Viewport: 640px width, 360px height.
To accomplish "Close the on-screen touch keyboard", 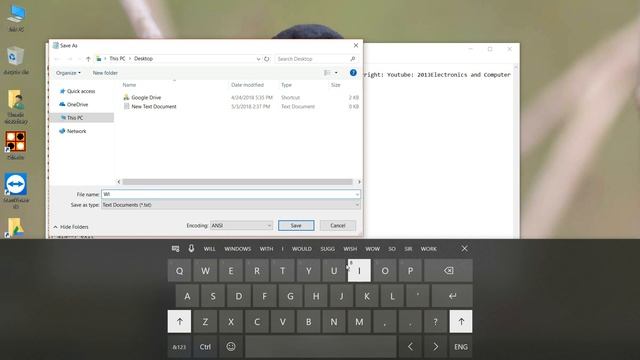I will coord(464,248).
